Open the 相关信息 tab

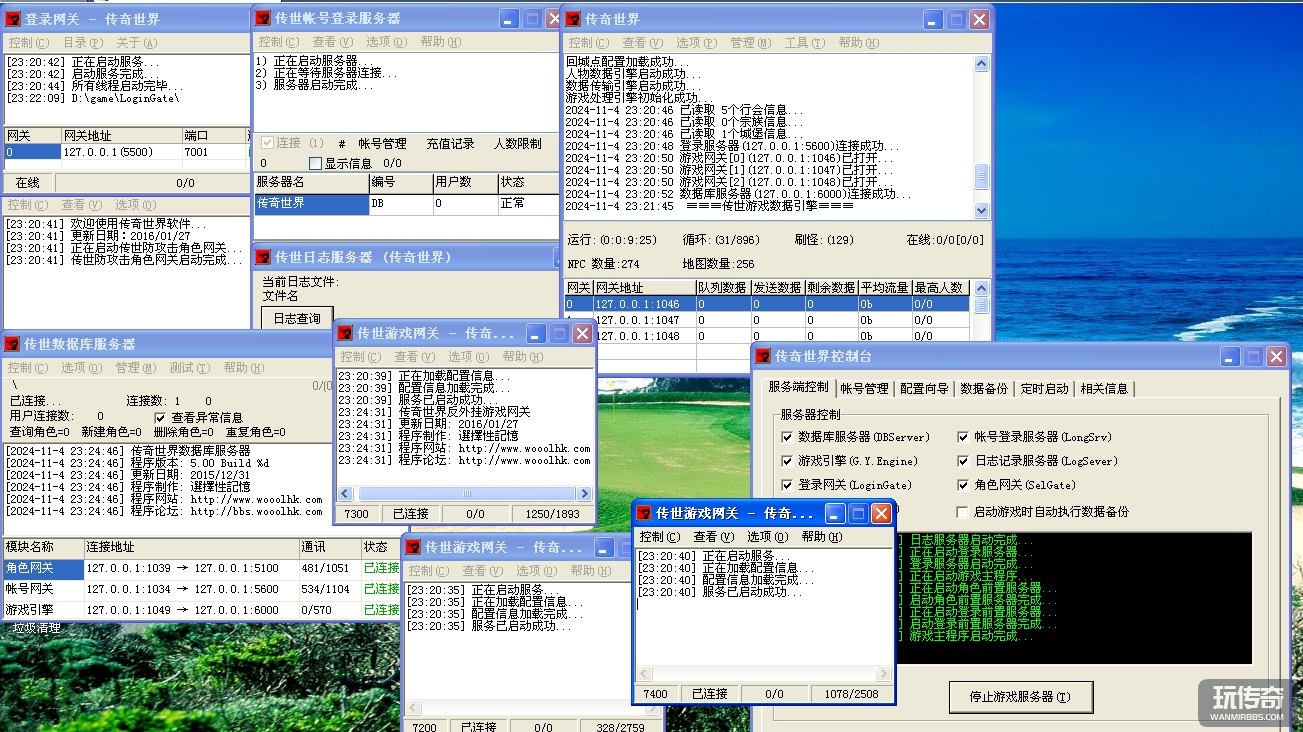pos(1104,389)
